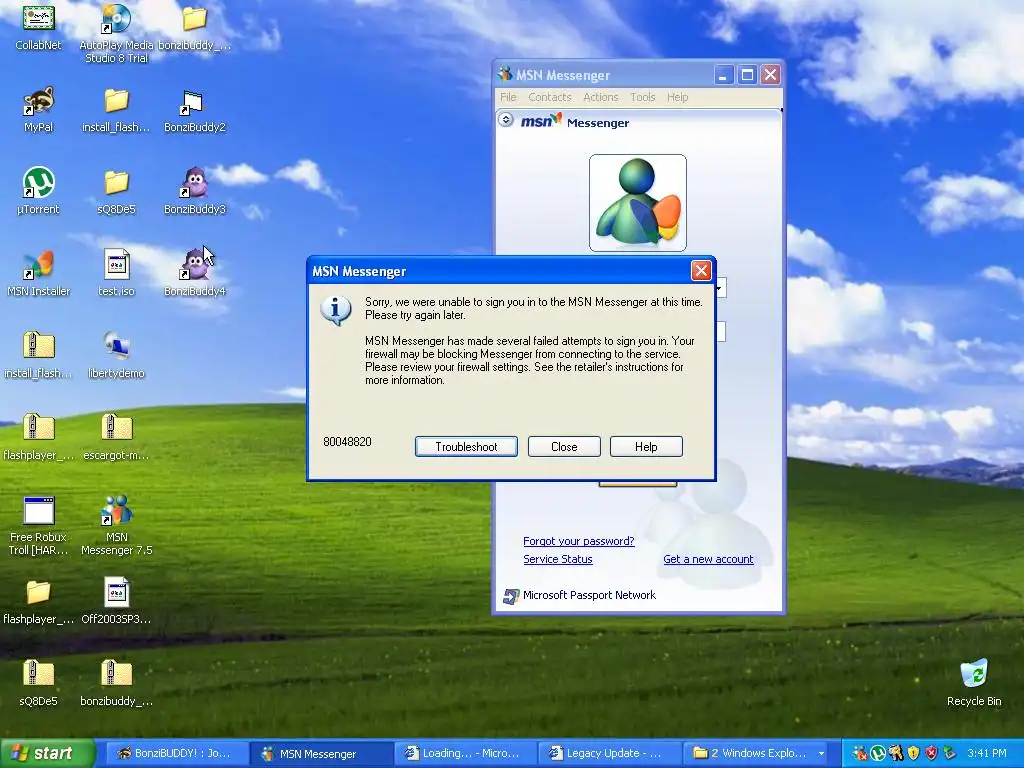Click the Help button in the error dialog
The height and width of the screenshot is (768, 1024).
click(x=646, y=447)
